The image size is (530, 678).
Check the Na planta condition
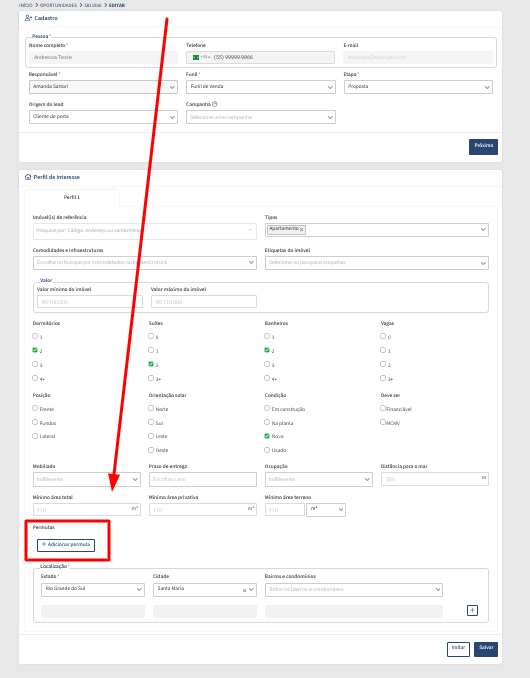[x=267, y=422]
